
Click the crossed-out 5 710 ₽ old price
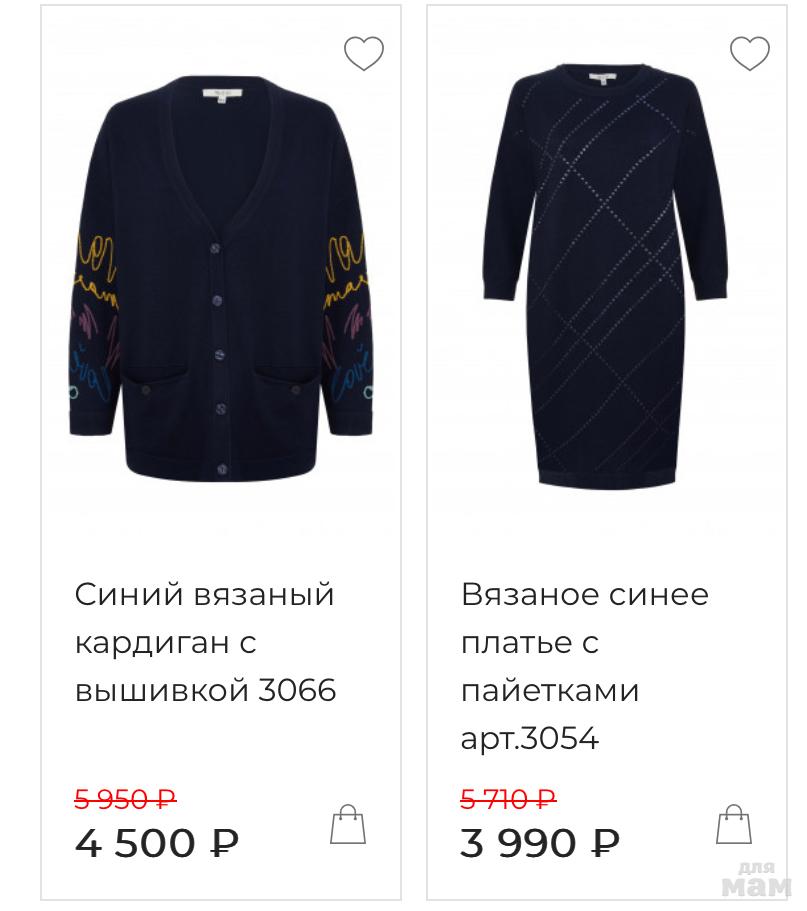coord(508,799)
